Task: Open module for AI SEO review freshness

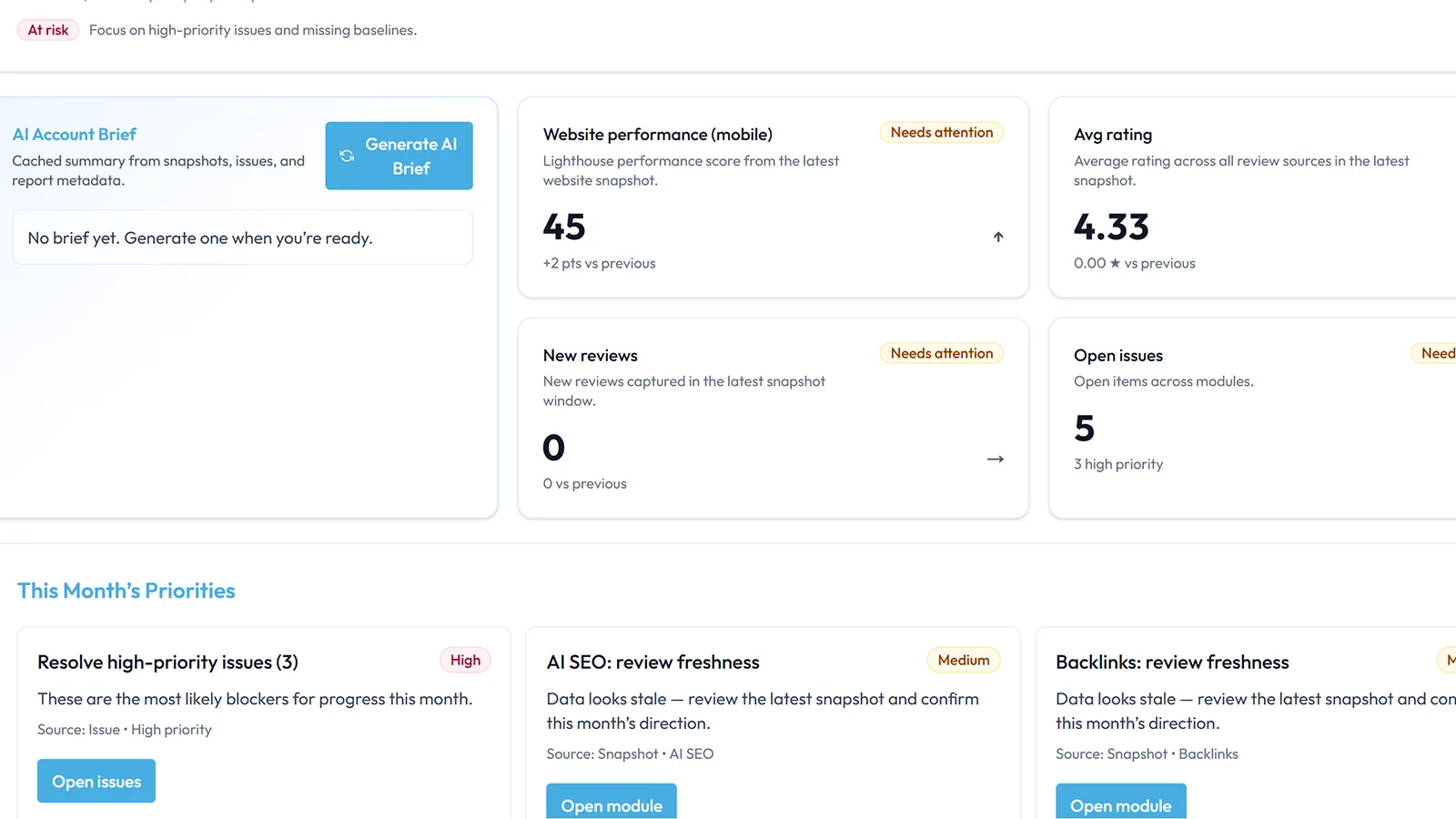Action: click(x=612, y=804)
